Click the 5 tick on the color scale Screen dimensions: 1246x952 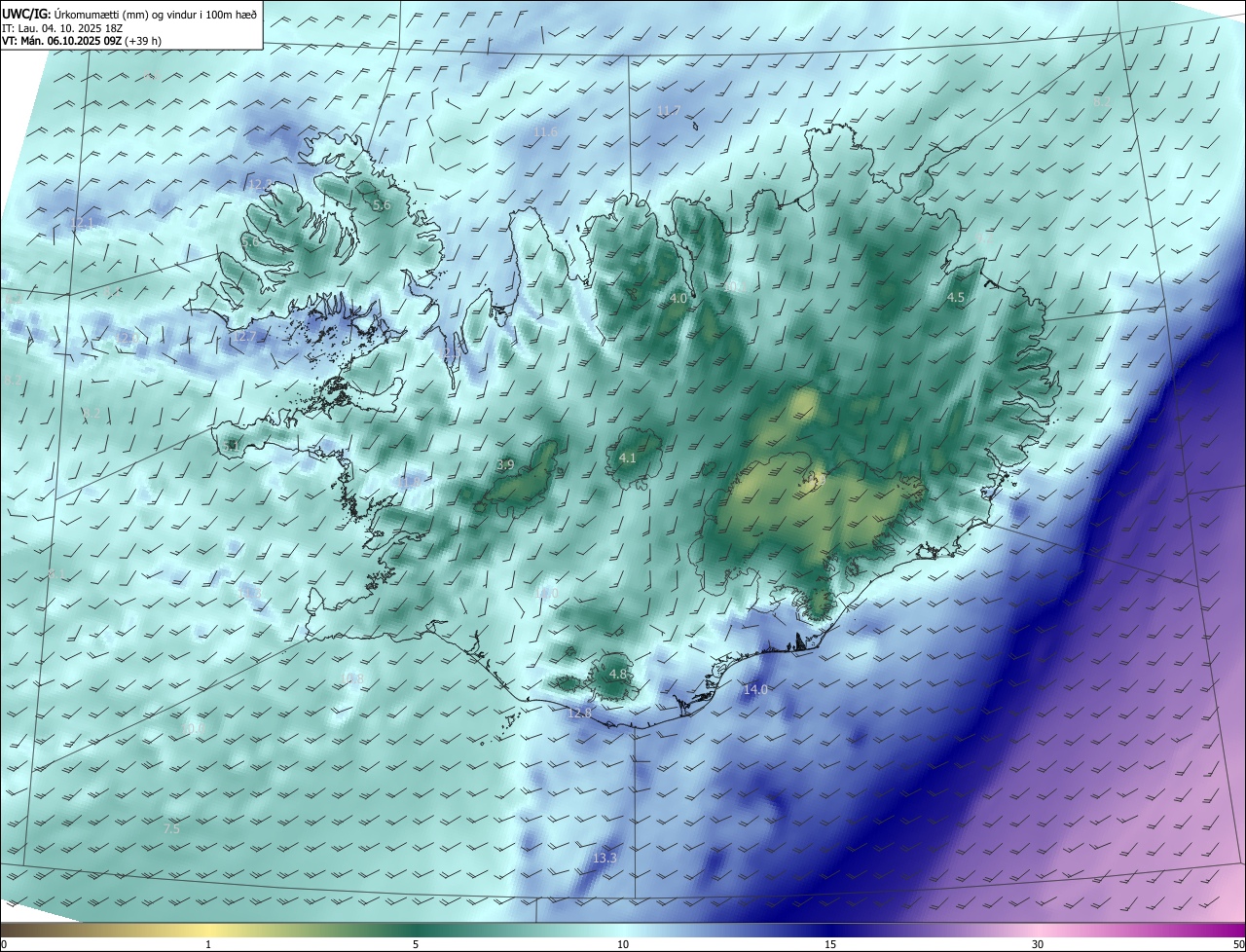pos(416,944)
